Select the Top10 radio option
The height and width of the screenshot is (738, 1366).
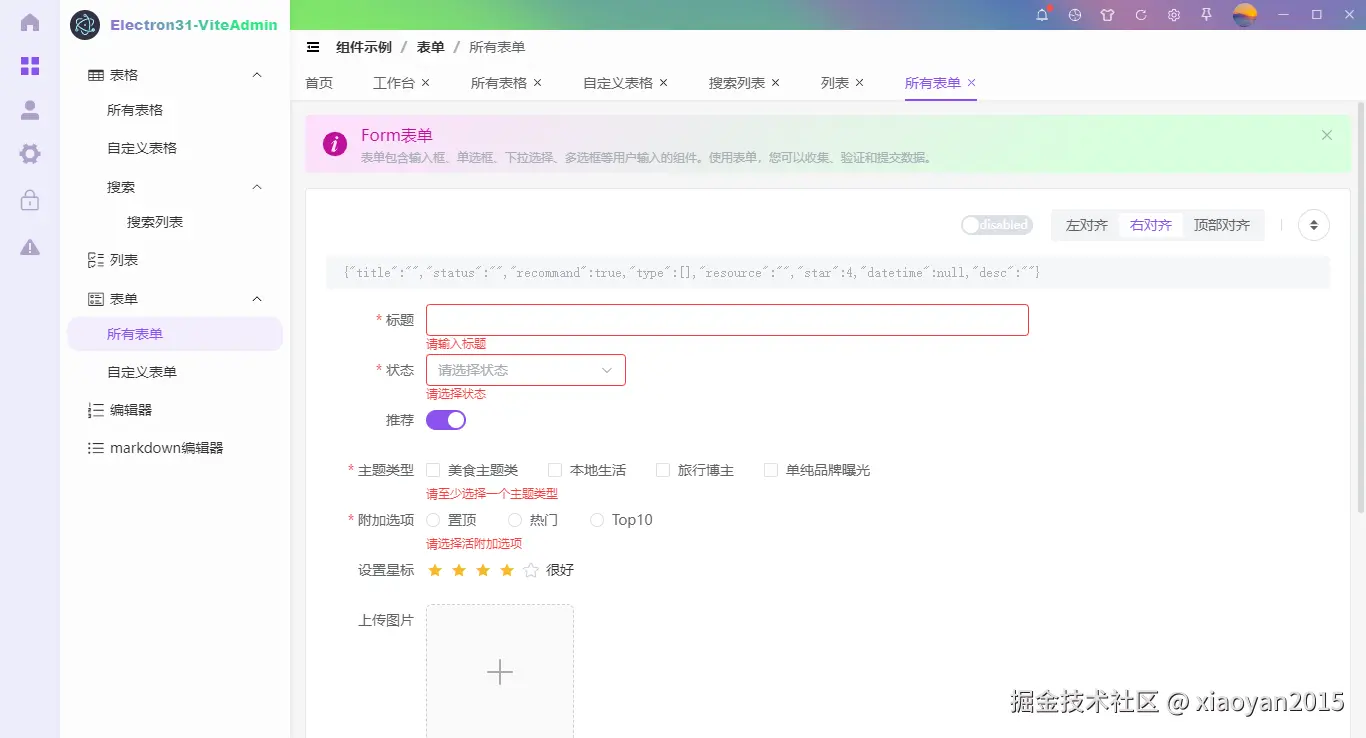[x=597, y=520]
